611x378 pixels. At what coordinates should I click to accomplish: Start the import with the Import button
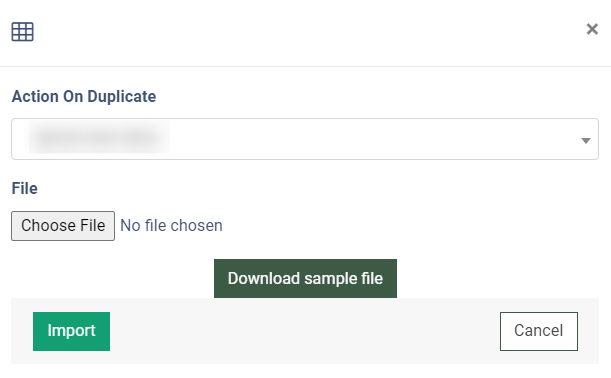71,331
